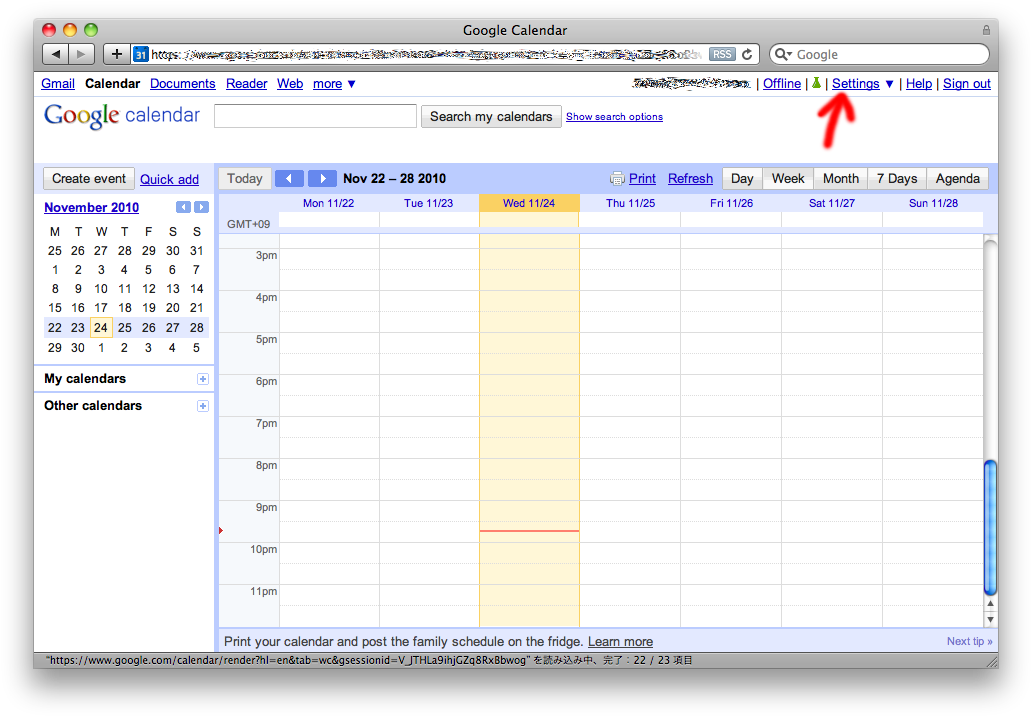This screenshot has width=1031, height=716.
Task: Go to previous week with left arrow
Action: click(x=289, y=178)
